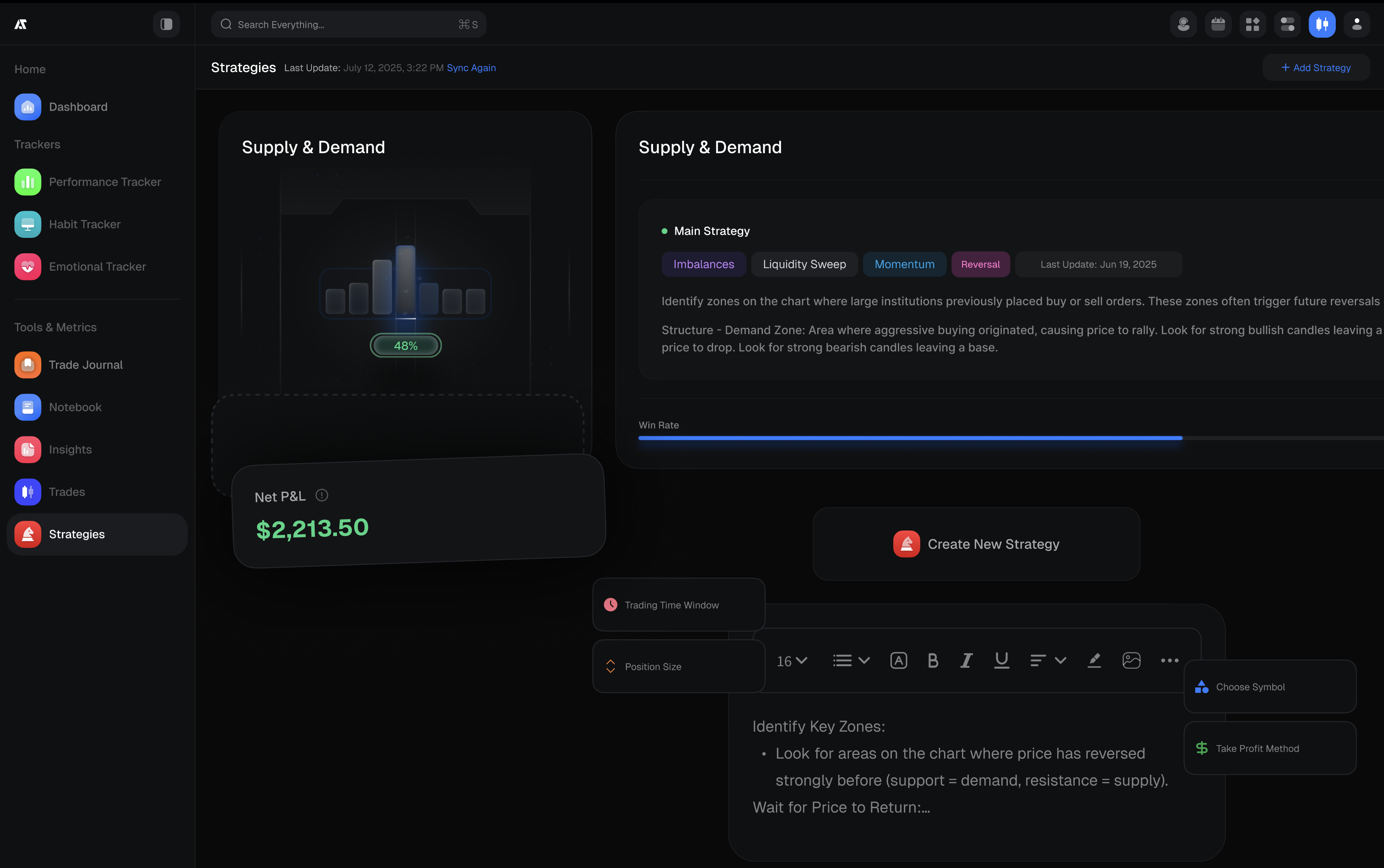Toggle the text color A icon
The height and width of the screenshot is (868, 1384).
pyautogui.click(x=898, y=661)
